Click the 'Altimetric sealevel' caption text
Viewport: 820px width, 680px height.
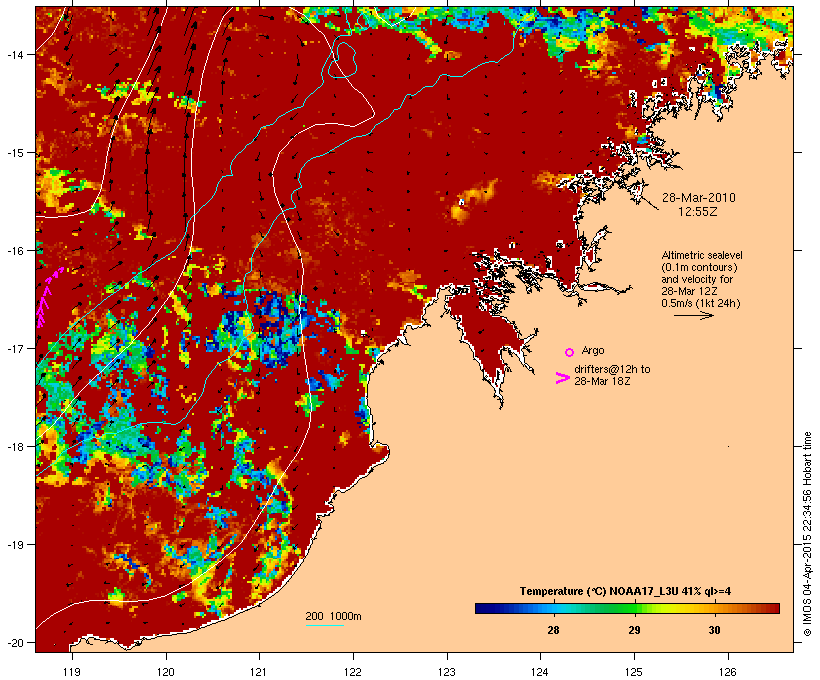pyautogui.click(x=702, y=255)
